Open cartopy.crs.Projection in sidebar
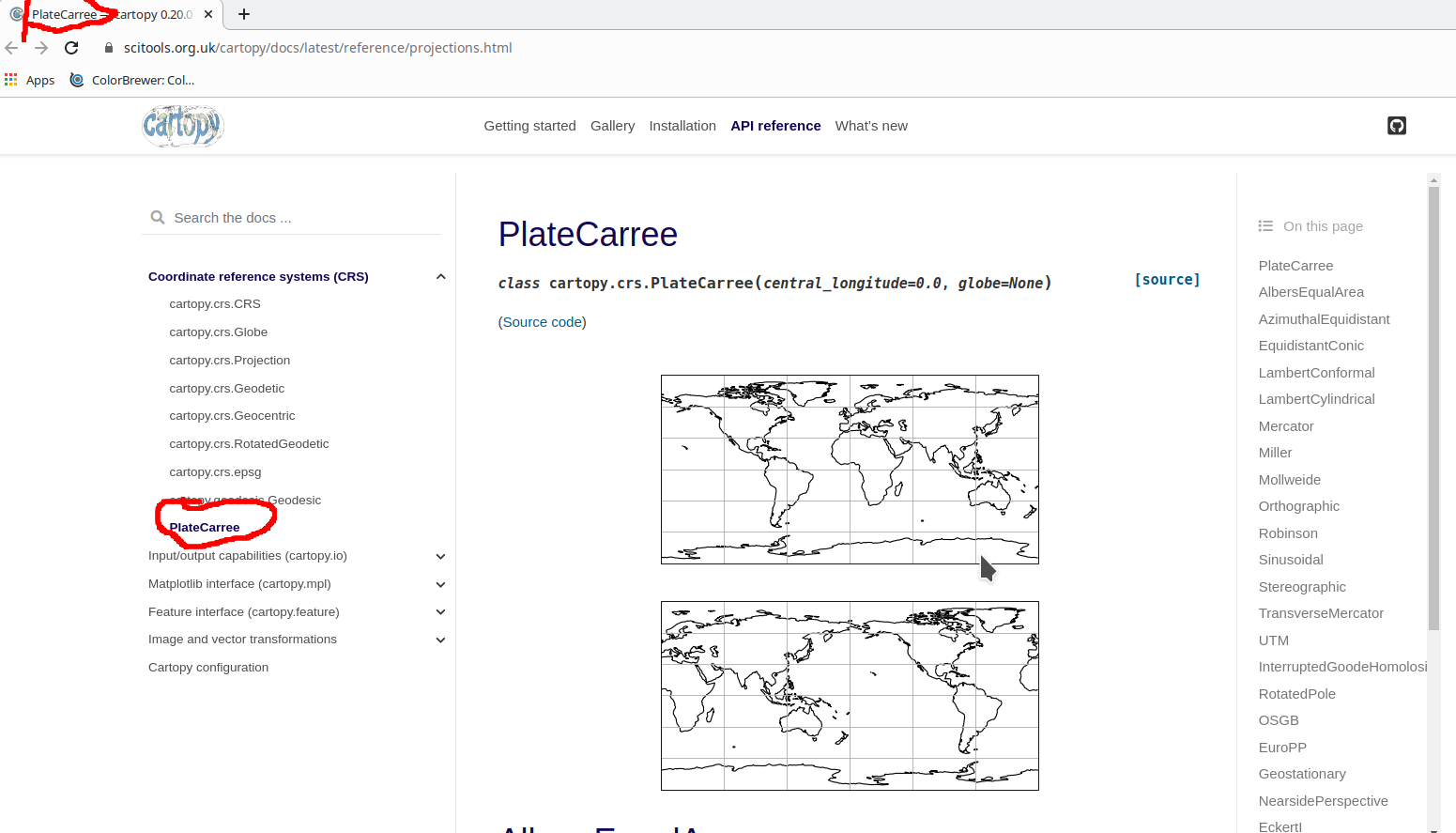 (x=230, y=361)
